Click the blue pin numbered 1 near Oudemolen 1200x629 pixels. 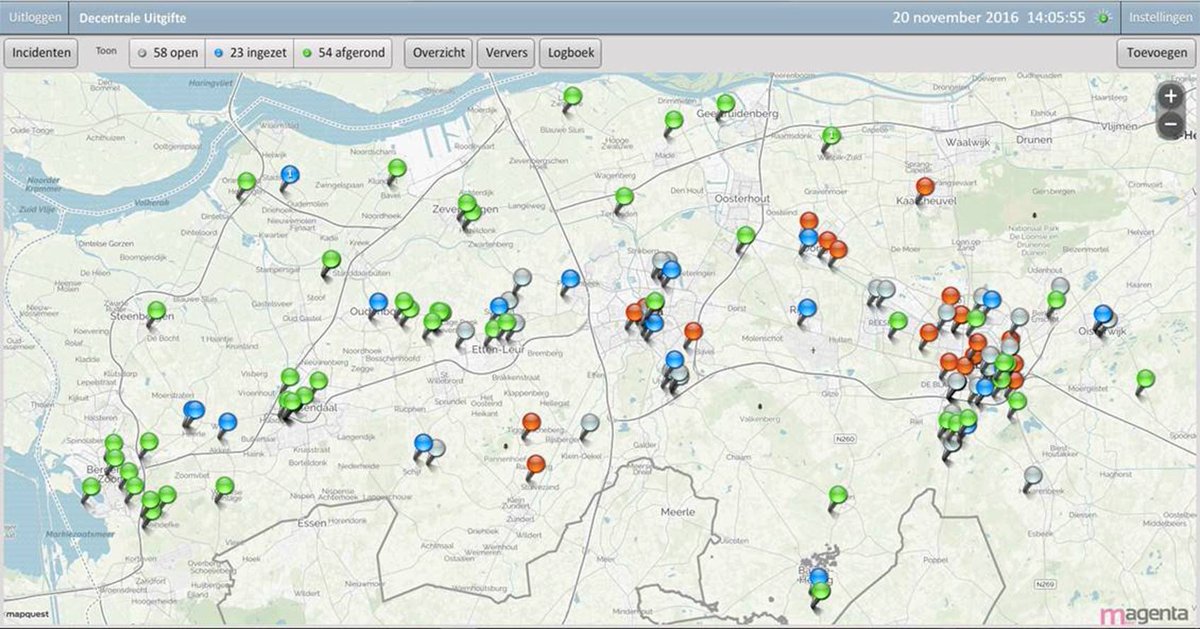click(289, 175)
